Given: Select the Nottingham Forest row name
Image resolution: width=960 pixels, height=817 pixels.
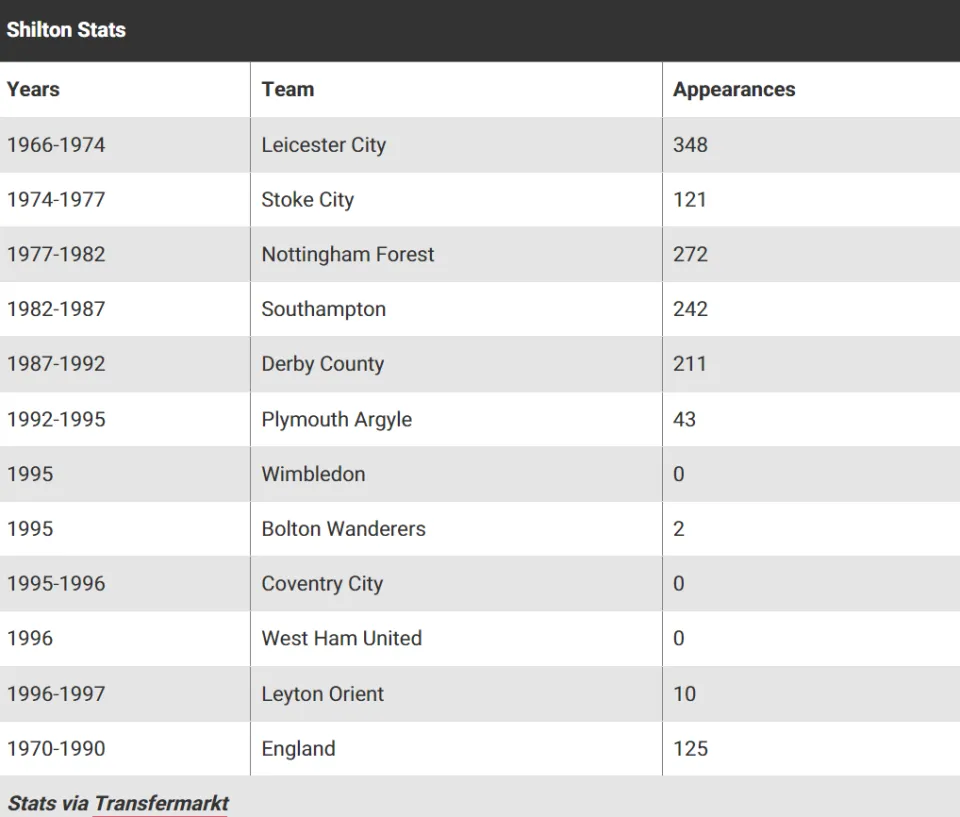Looking at the screenshot, I should click(348, 254).
